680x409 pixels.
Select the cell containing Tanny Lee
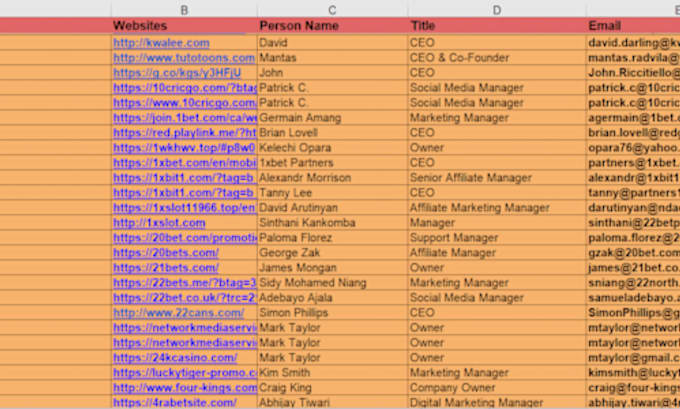[x=332, y=192]
